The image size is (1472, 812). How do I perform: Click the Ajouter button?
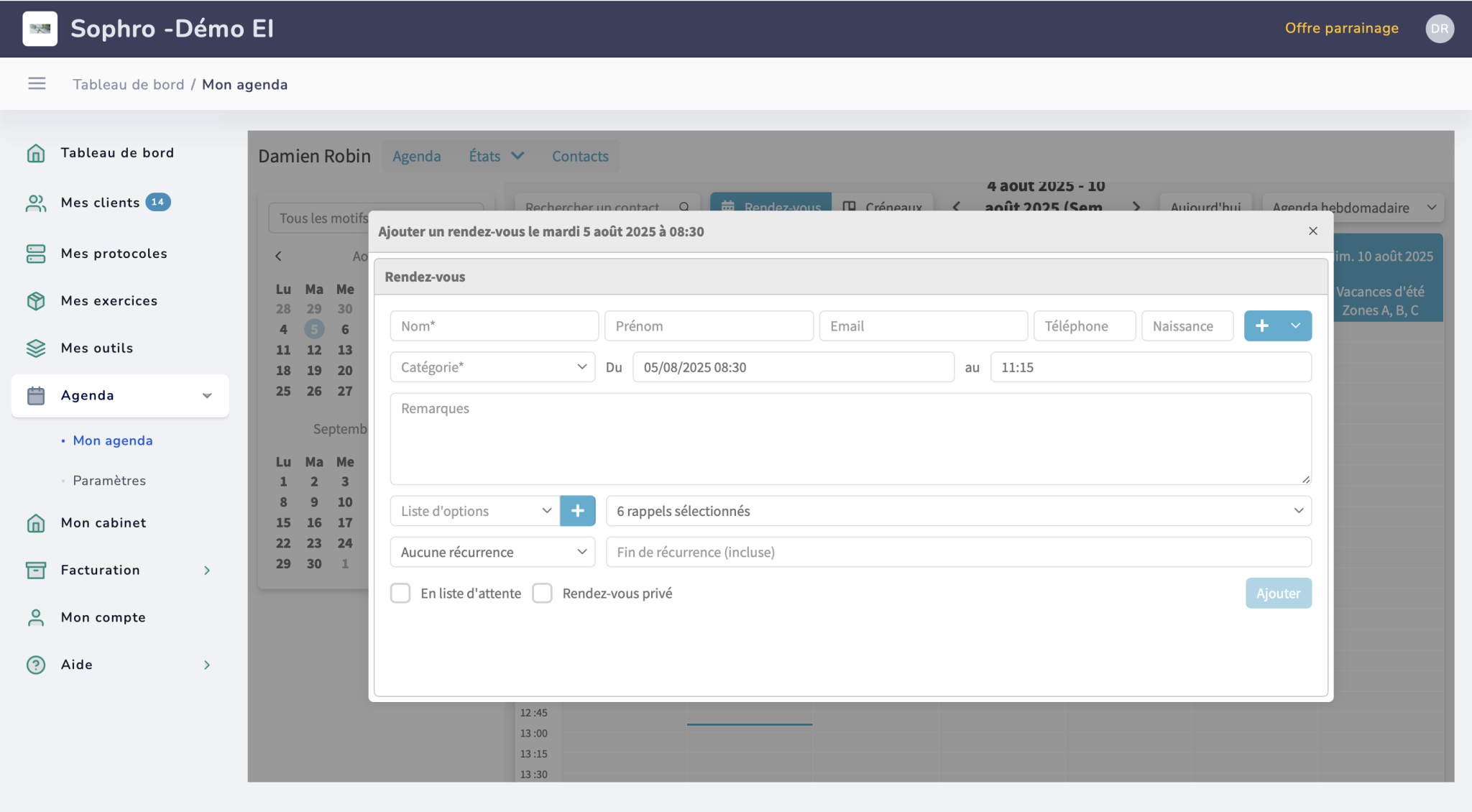tap(1278, 594)
